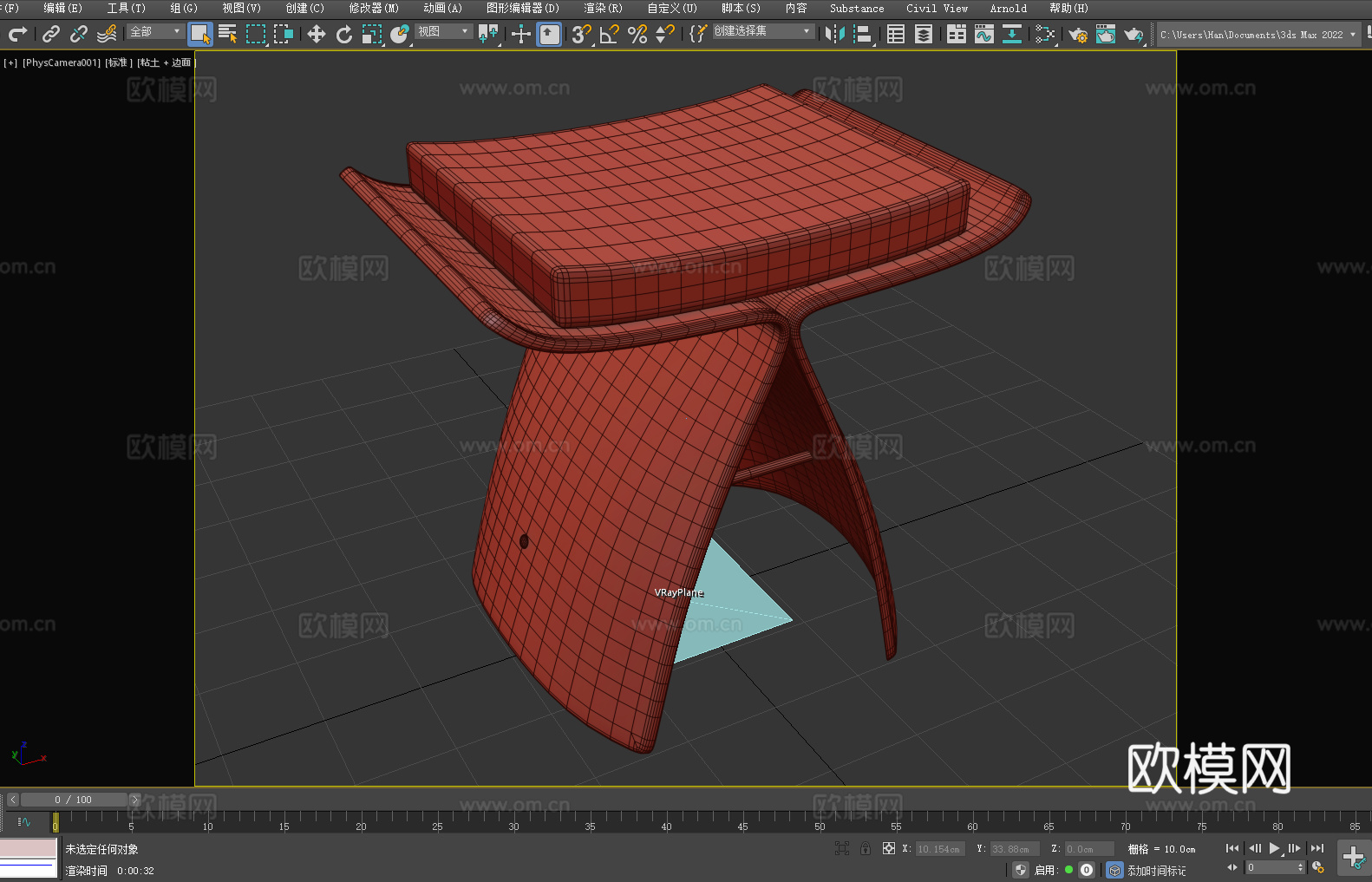The width and height of the screenshot is (1372, 882).
Task: Open the Scene Explorer toggle icon
Action: pos(896,34)
